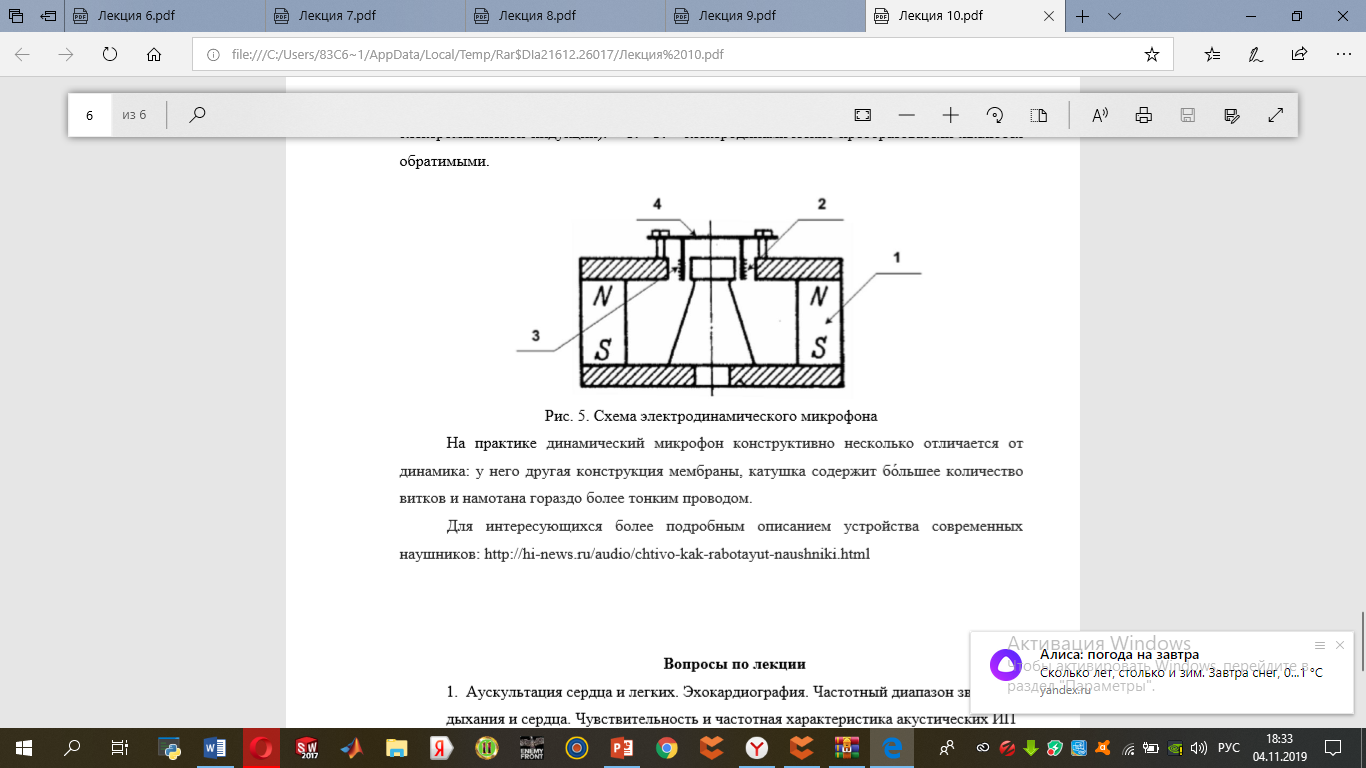
Task: Add this page to favorites star
Action: (x=1152, y=55)
